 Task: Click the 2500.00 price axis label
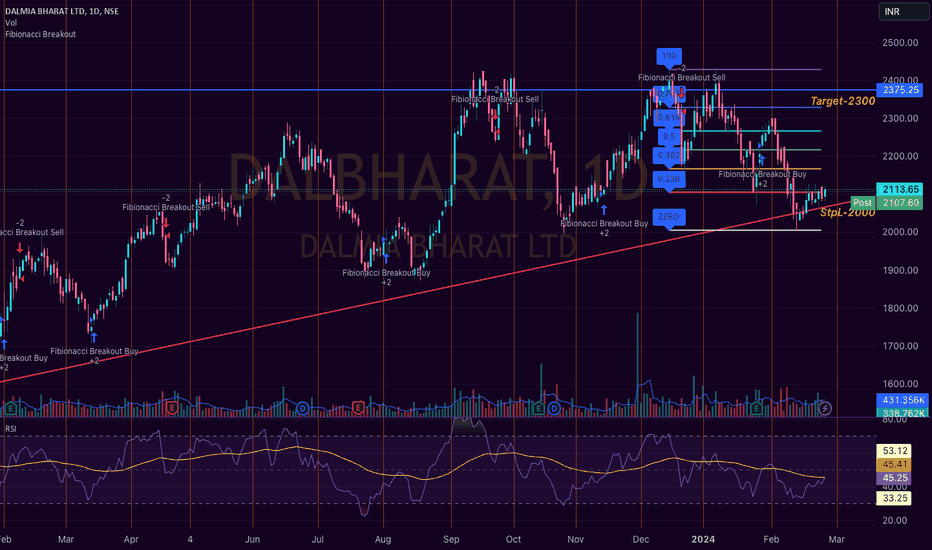tap(900, 43)
